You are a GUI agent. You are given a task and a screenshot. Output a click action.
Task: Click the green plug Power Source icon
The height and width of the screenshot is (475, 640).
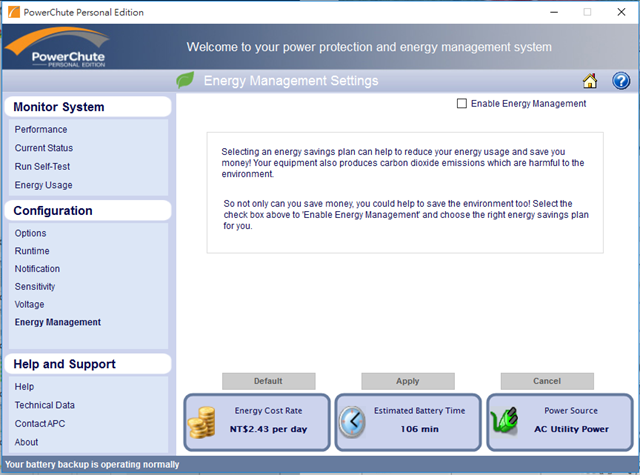tap(504, 421)
